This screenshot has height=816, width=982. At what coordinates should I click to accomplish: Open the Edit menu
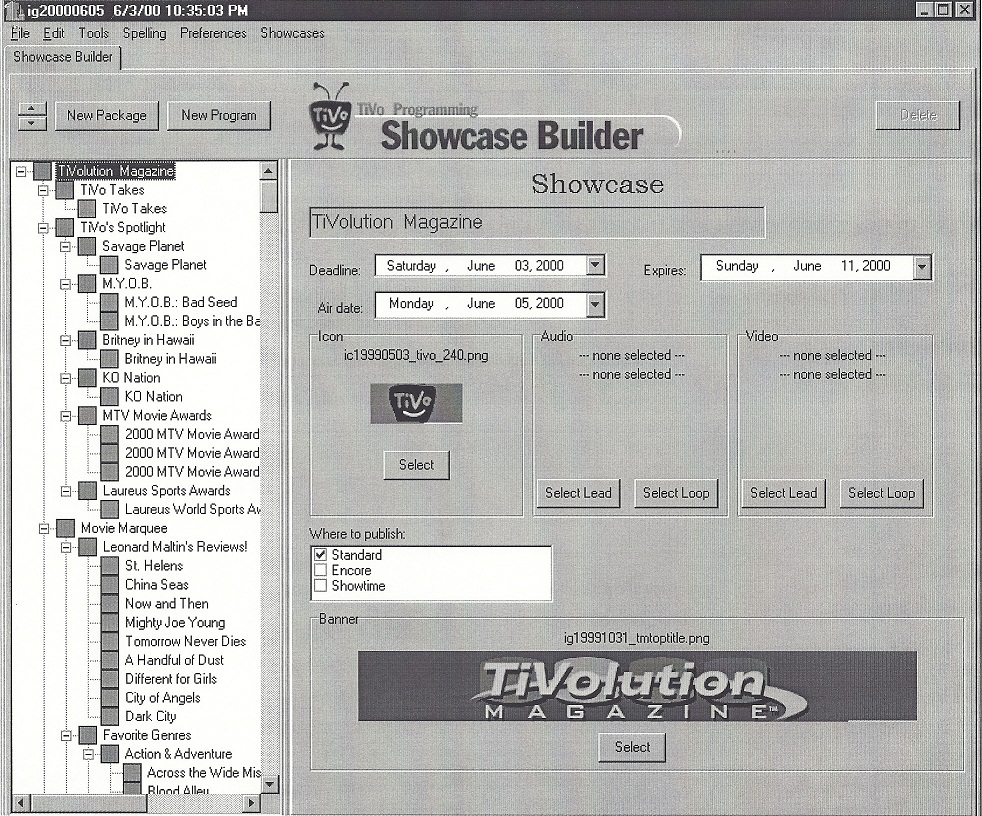click(x=54, y=33)
